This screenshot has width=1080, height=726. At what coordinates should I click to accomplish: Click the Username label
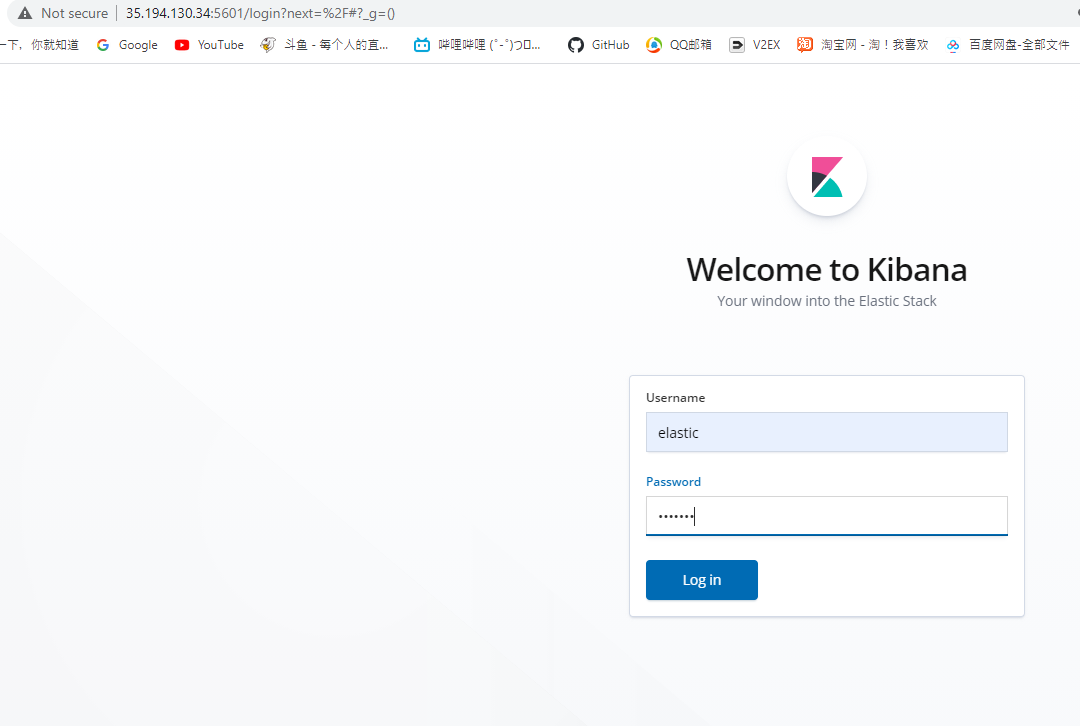click(x=675, y=397)
